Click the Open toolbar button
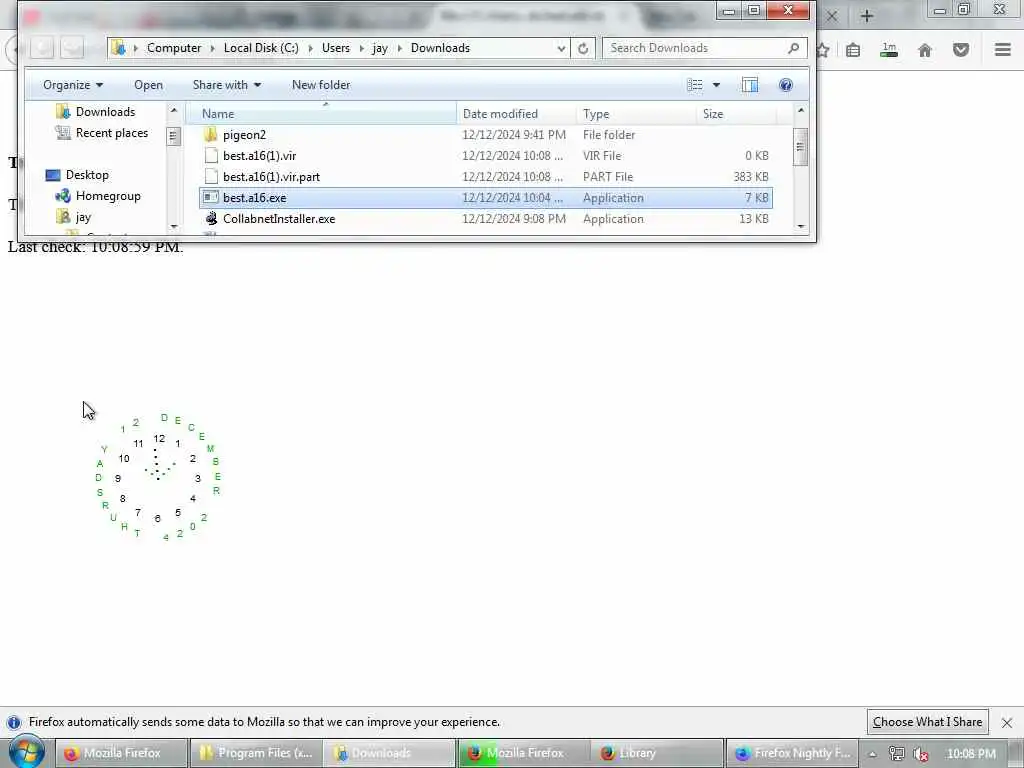Viewport: 1024px width, 768px height. (x=148, y=85)
